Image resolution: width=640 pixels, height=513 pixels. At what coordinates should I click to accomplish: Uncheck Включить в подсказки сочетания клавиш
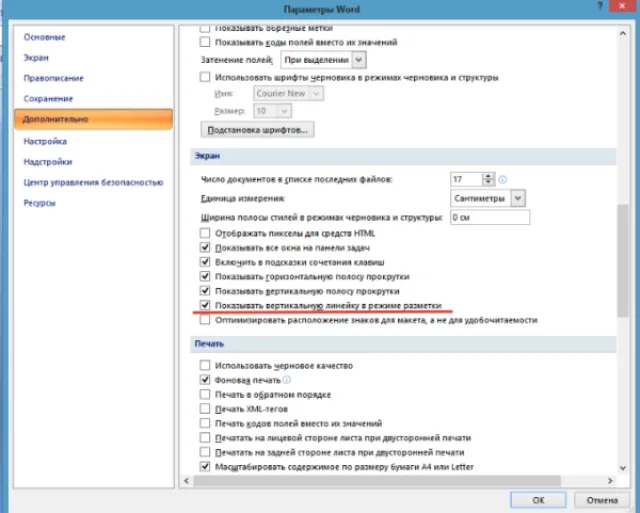click(x=205, y=262)
